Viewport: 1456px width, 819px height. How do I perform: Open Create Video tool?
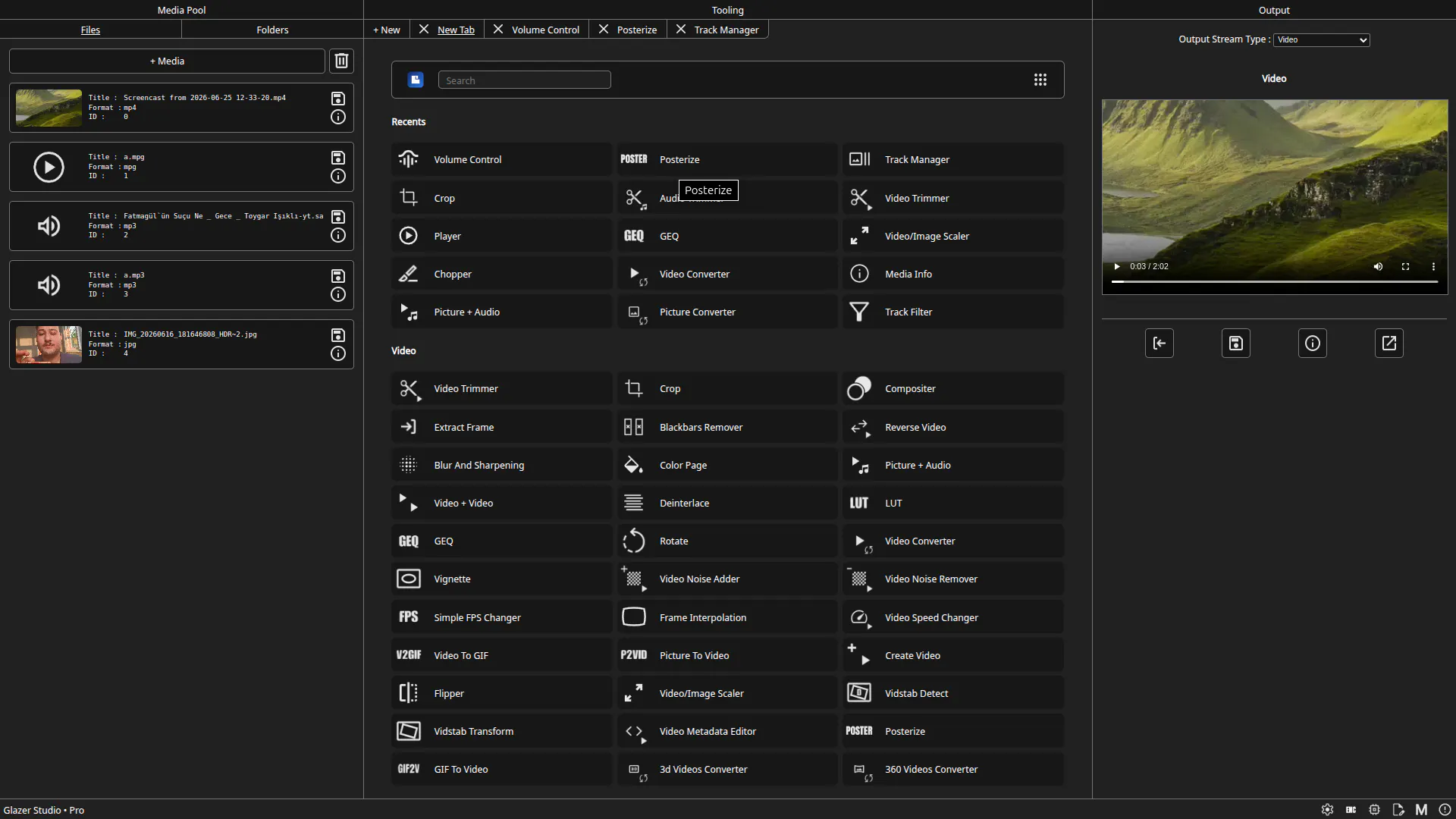click(952, 655)
